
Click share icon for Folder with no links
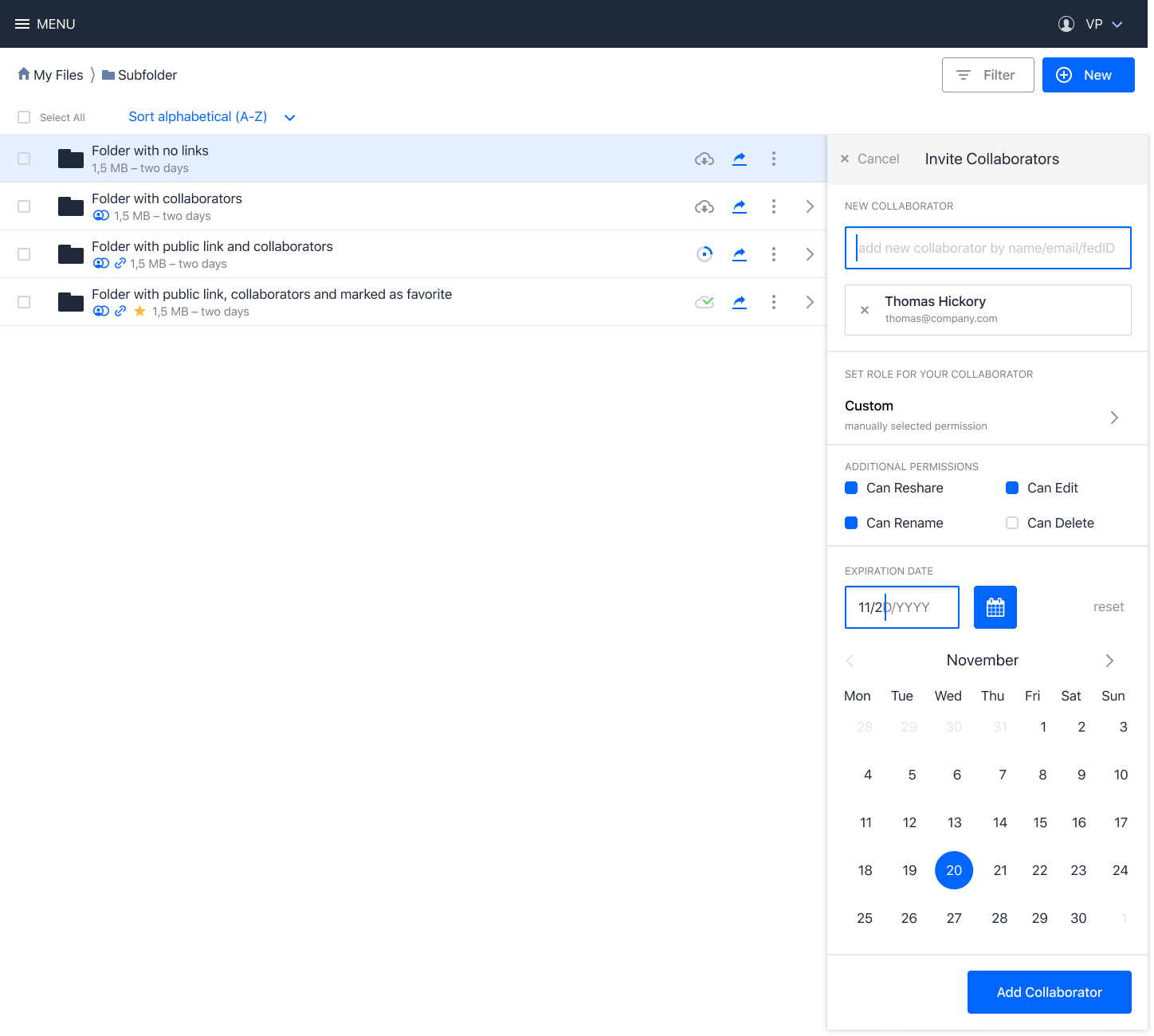click(x=740, y=159)
